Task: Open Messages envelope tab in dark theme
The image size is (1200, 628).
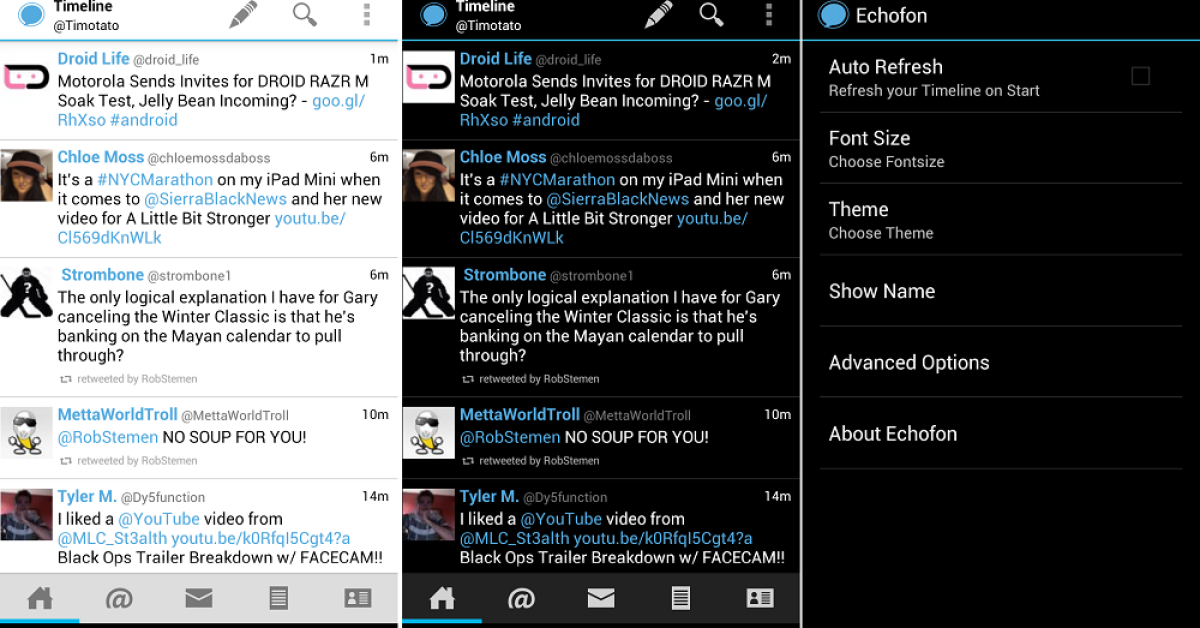Action: click(601, 598)
